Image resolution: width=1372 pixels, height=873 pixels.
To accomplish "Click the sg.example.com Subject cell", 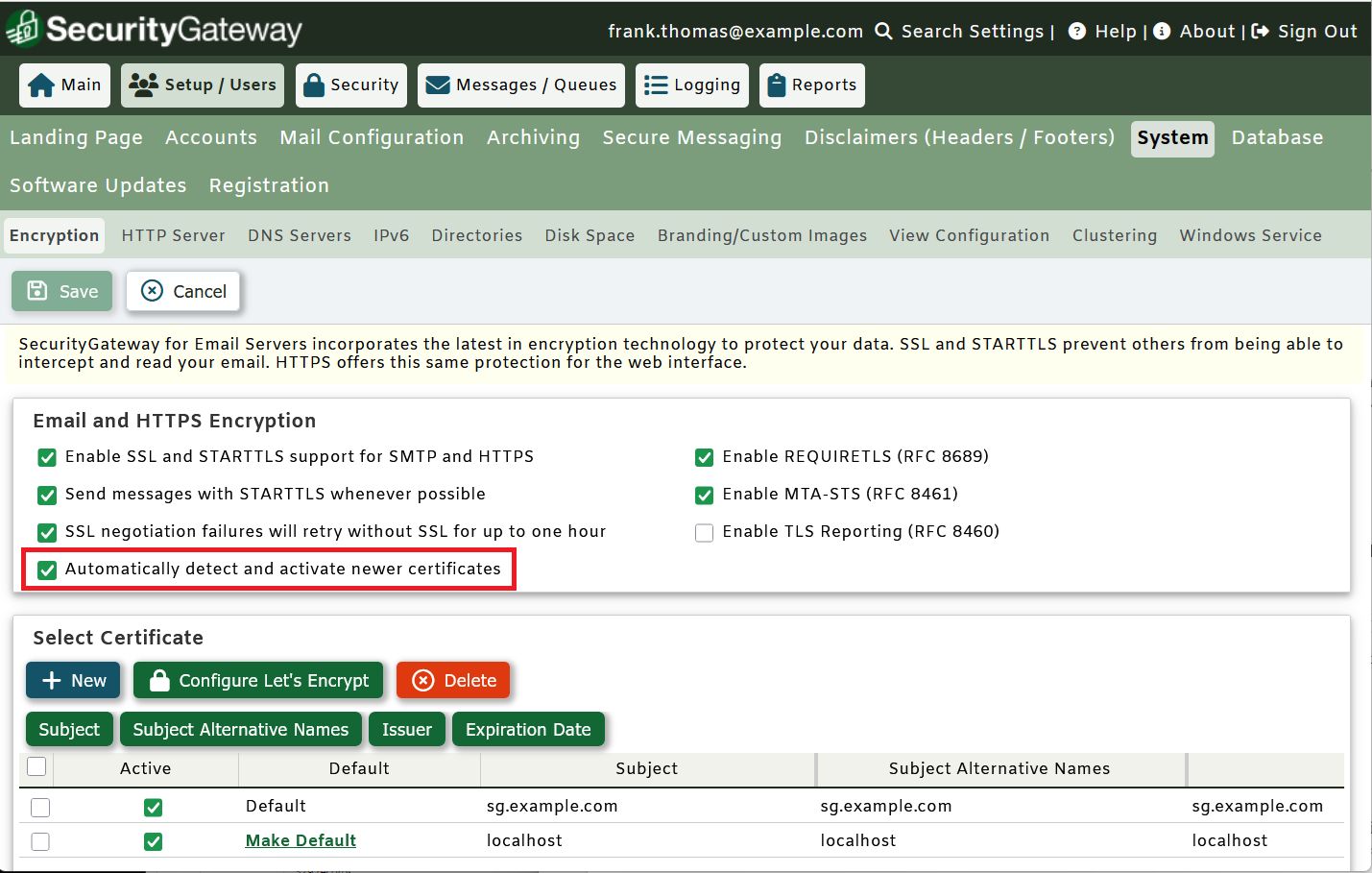I will [552, 806].
